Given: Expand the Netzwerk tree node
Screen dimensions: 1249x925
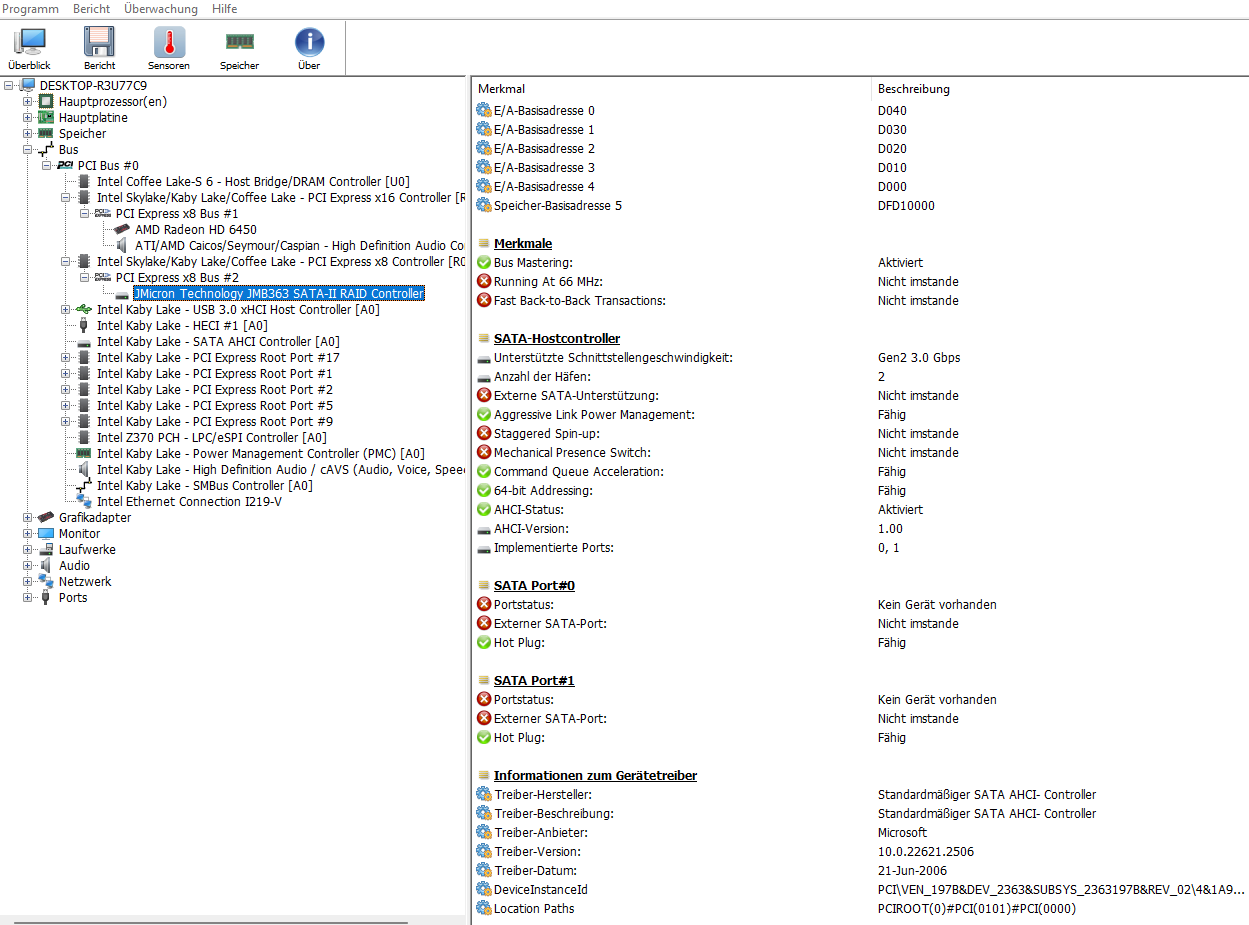Looking at the screenshot, I should (x=28, y=582).
